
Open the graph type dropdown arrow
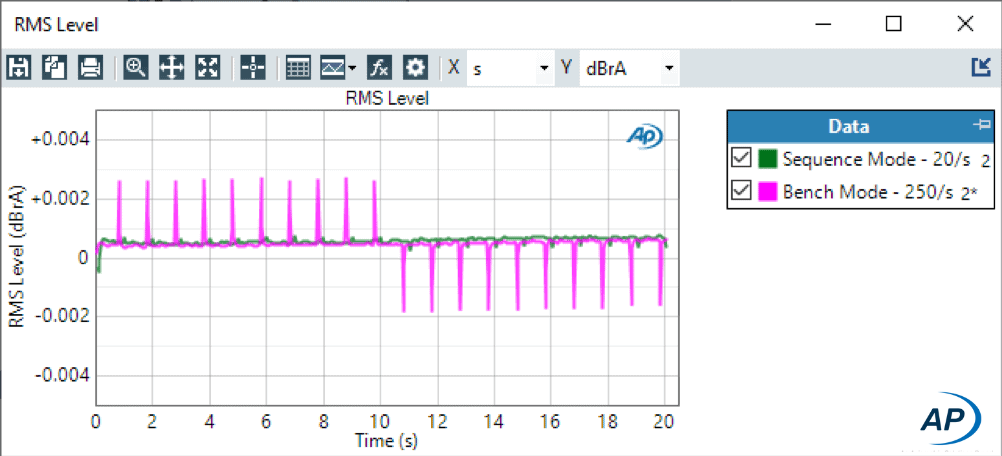tap(352, 69)
